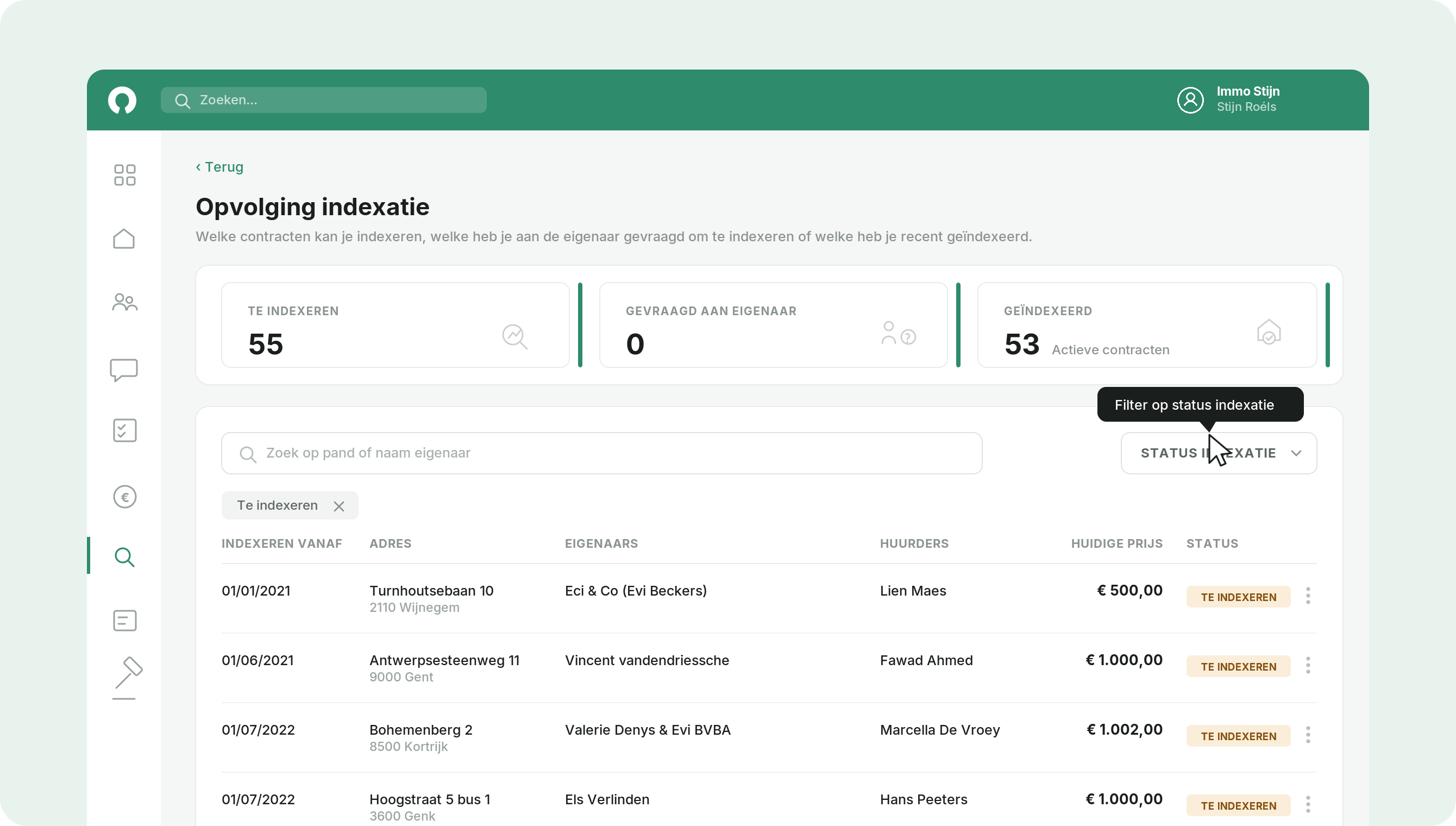Open more options for Antwerpsesteenweg 11 row
Screen dimensions: 1456x826
(1308, 665)
